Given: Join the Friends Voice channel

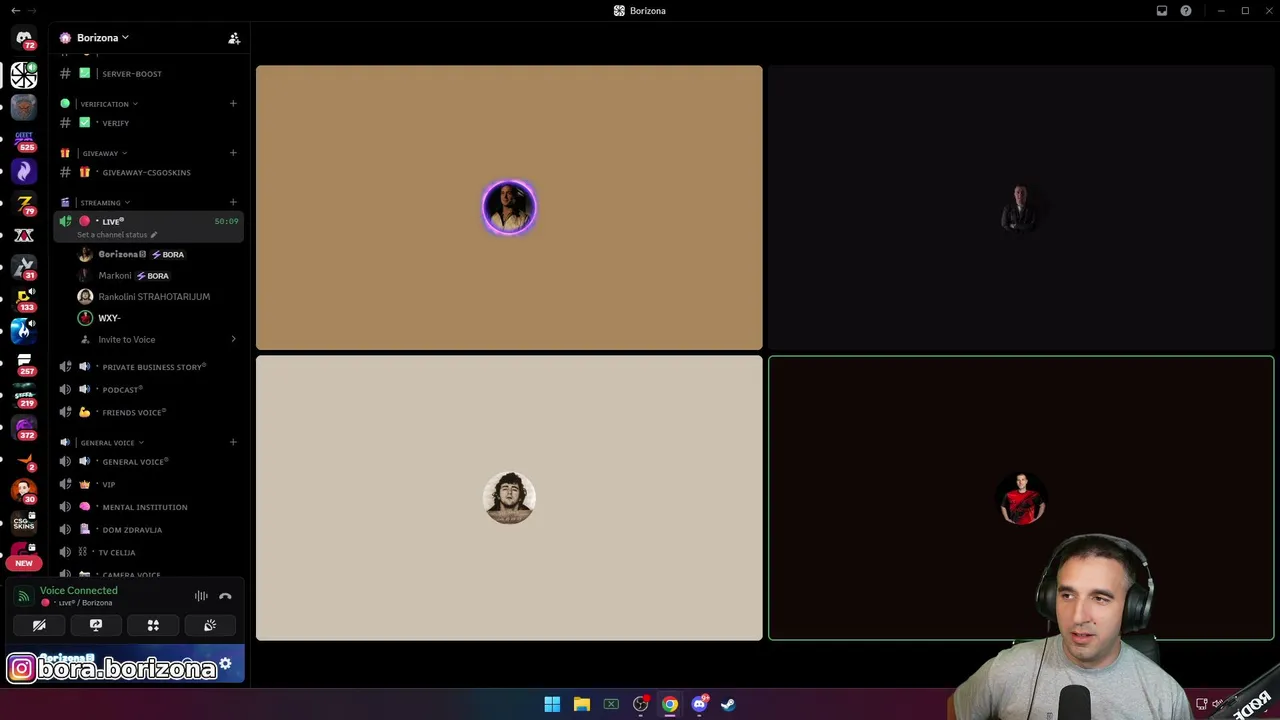Looking at the screenshot, I should tap(148, 412).
